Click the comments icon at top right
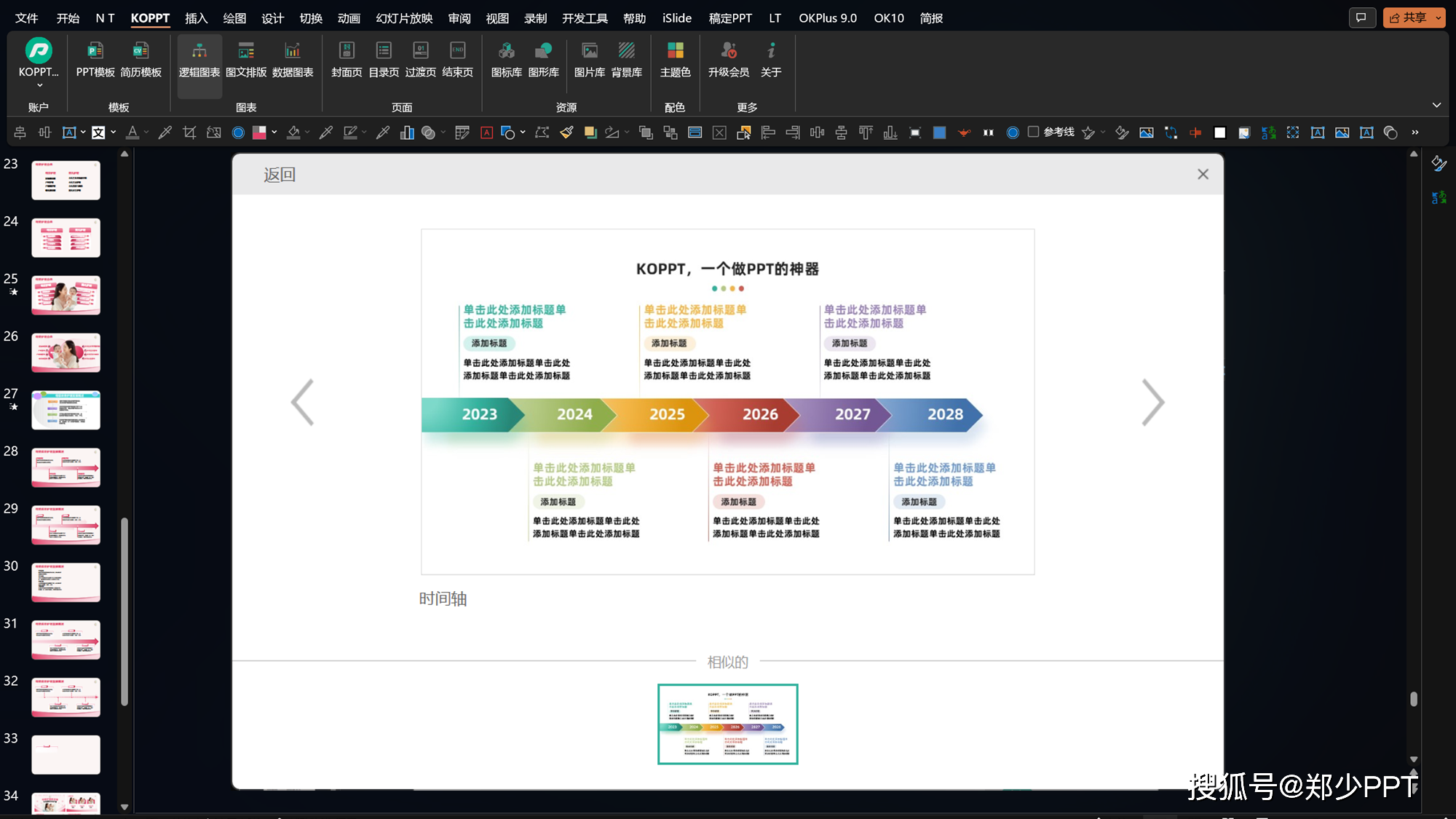This screenshot has height=819, width=1456. pos(1361,17)
